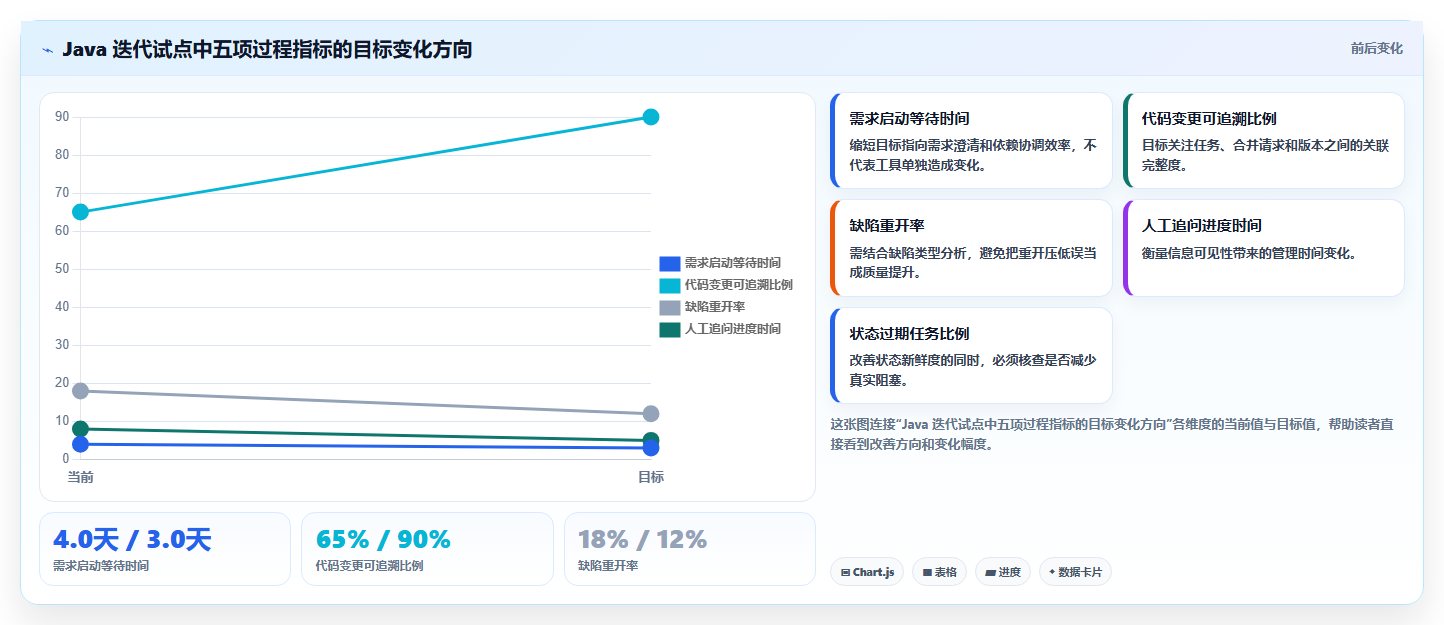Toggle 缺陷重开率 legend color box
The image size is (1444, 625).
669,307
